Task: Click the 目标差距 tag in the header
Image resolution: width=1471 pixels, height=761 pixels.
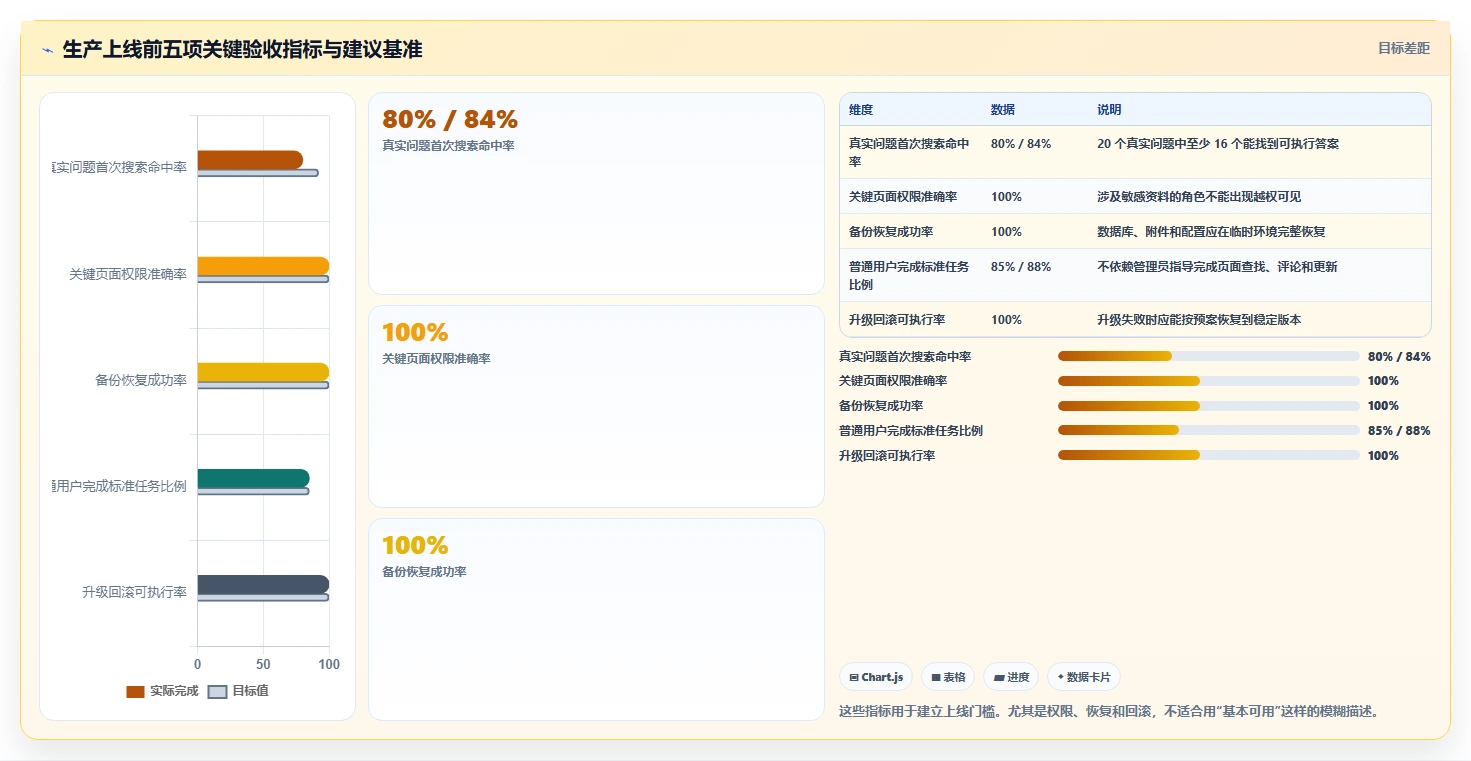Action: tap(1404, 48)
